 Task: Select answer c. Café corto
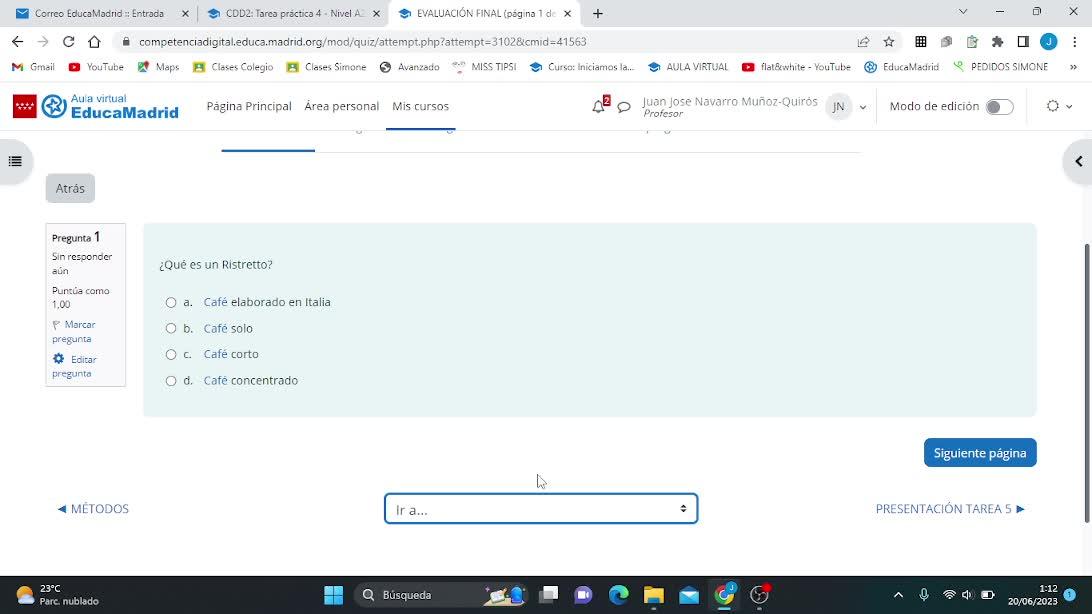click(171, 354)
